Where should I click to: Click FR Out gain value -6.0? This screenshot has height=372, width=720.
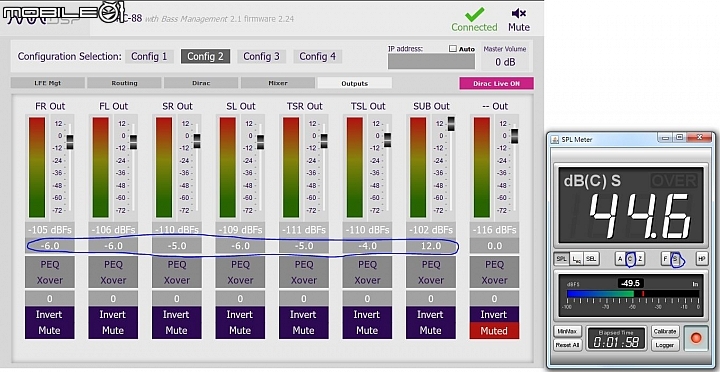pos(50,246)
